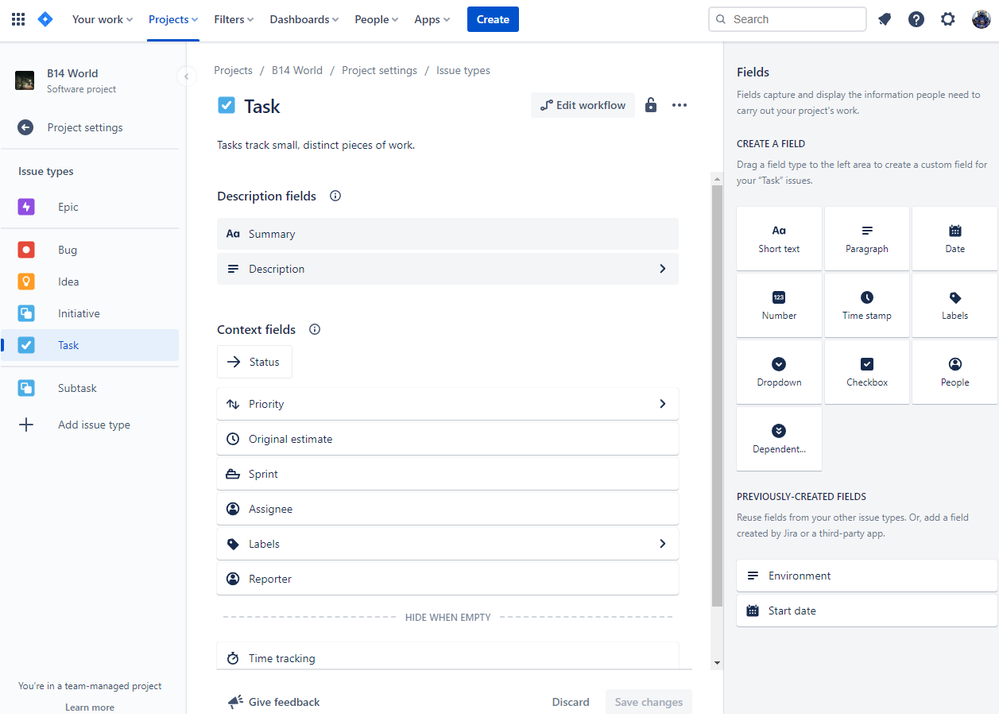Select the Reporter field row
Viewport: 999px width, 714px height.
tap(447, 579)
